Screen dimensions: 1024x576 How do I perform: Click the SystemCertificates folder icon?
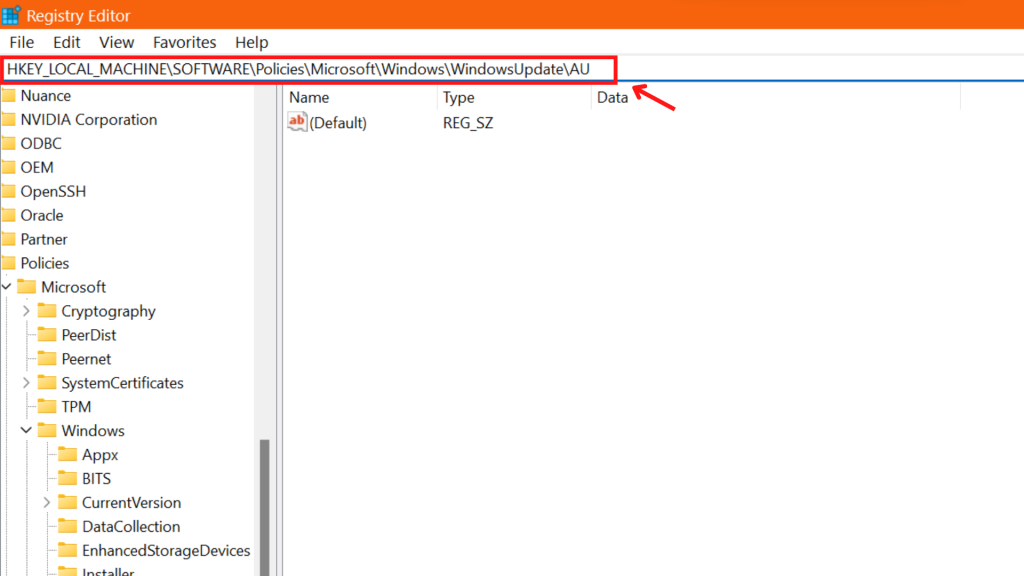[47, 383]
